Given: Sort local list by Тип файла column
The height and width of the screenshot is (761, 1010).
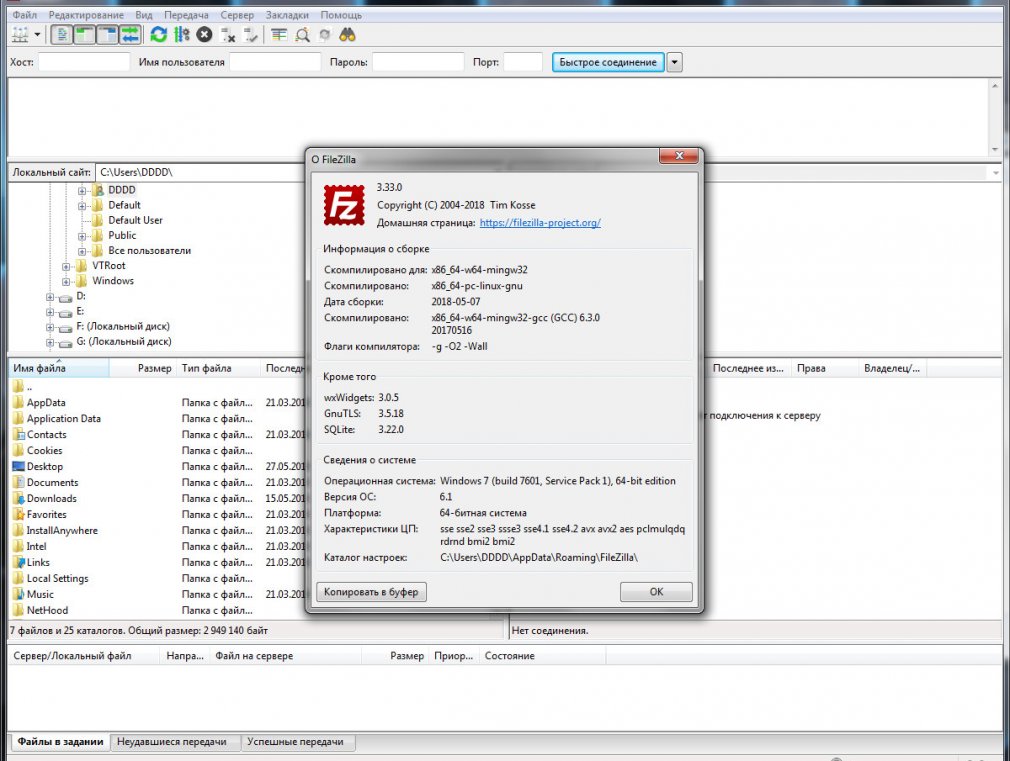Looking at the screenshot, I should pos(218,368).
